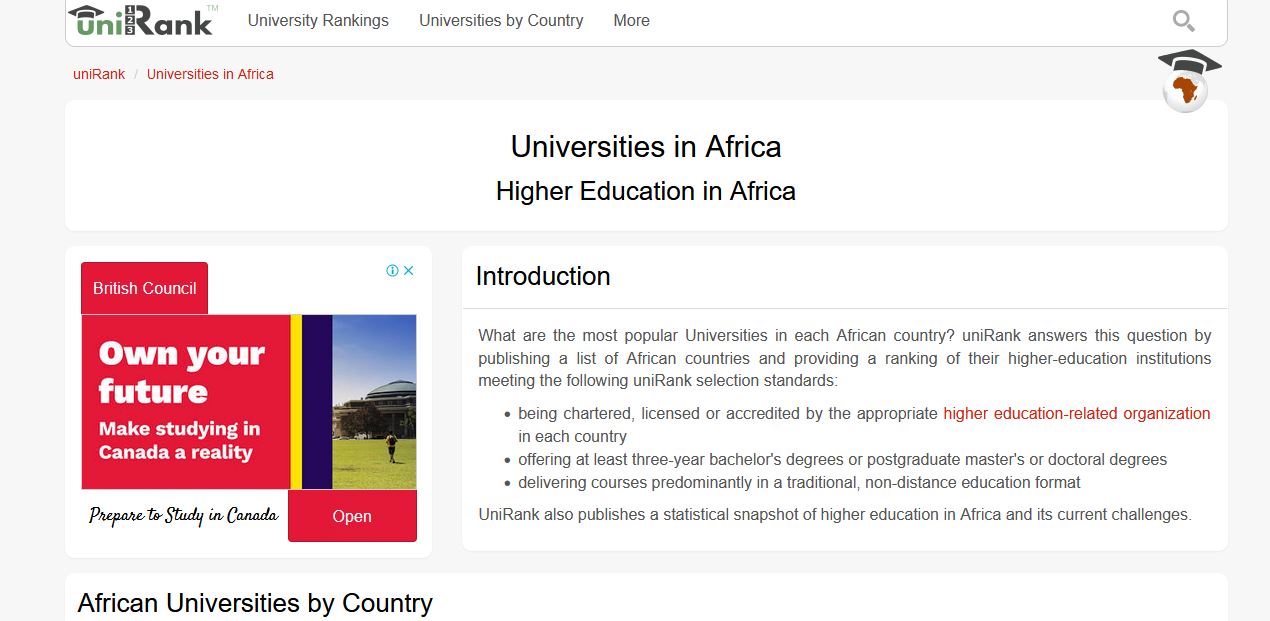Open the search magnifier icon
This screenshot has width=1270, height=621.
(x=1183, y=20)
